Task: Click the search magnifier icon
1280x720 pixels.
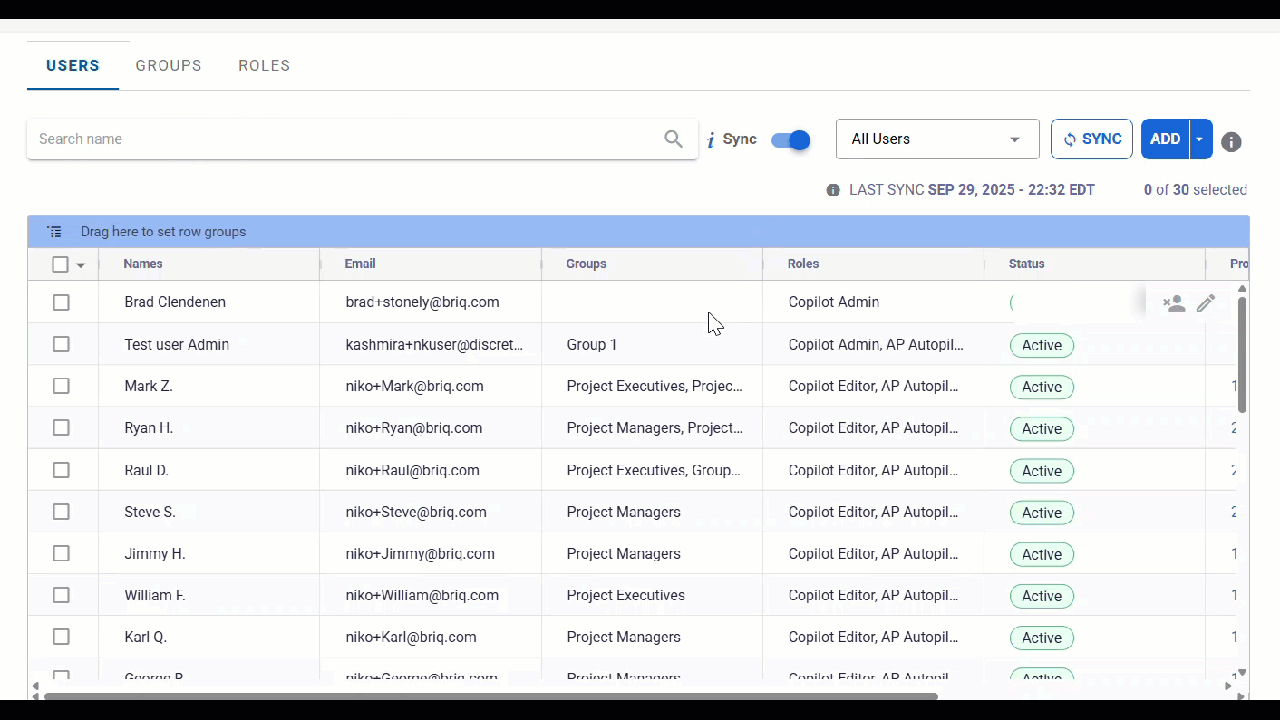Action: tap(673, 139)
